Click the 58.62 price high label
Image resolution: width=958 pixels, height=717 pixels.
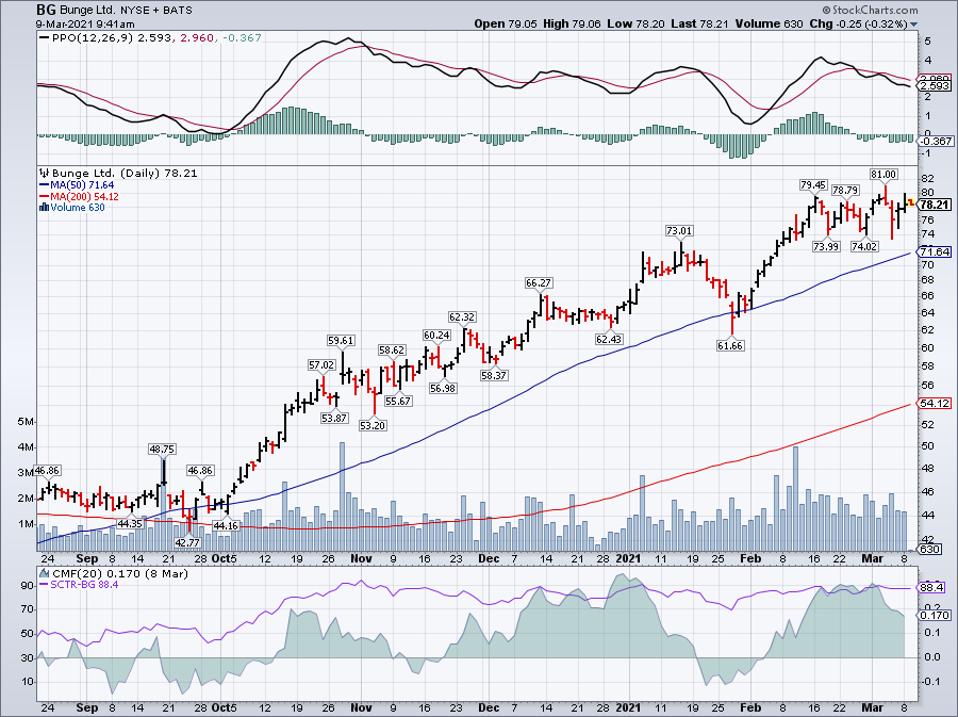pyautogui.click(x=392, y=350)
